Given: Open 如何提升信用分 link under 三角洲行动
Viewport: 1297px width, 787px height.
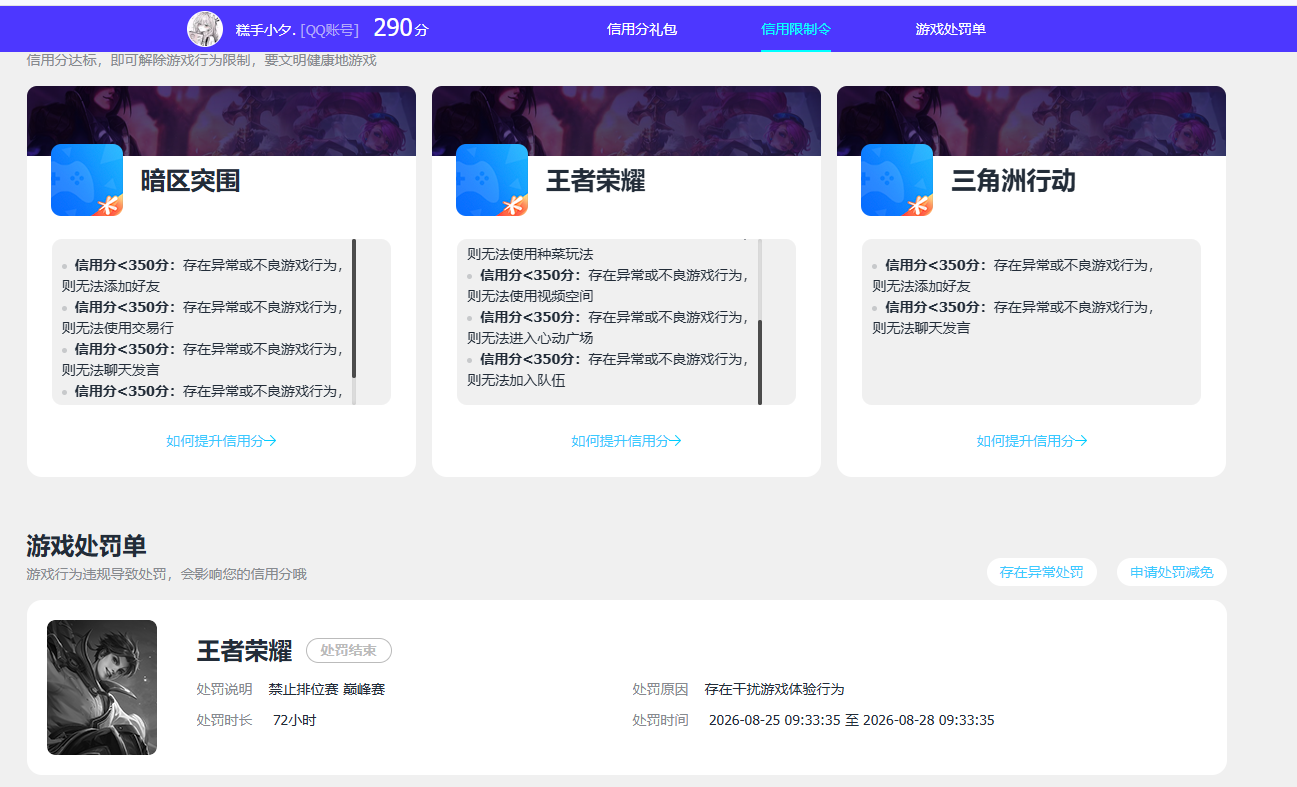Looking at the screenshot, I should [1032, 441].
